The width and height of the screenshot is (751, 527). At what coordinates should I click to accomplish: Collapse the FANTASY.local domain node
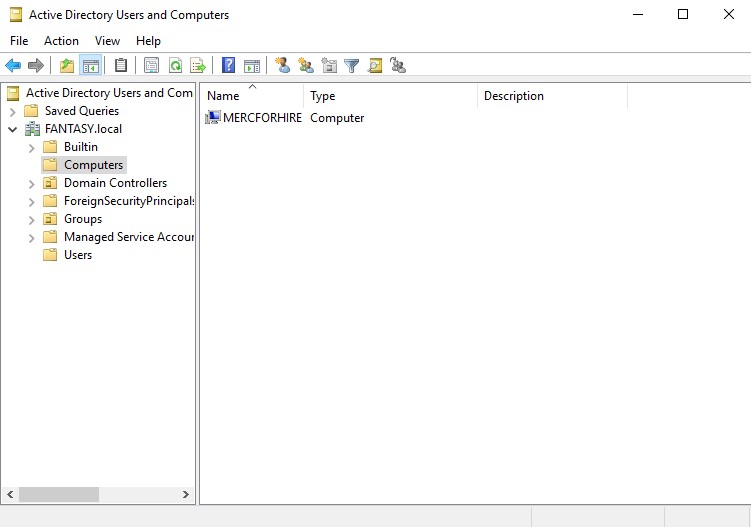(13, 129)
